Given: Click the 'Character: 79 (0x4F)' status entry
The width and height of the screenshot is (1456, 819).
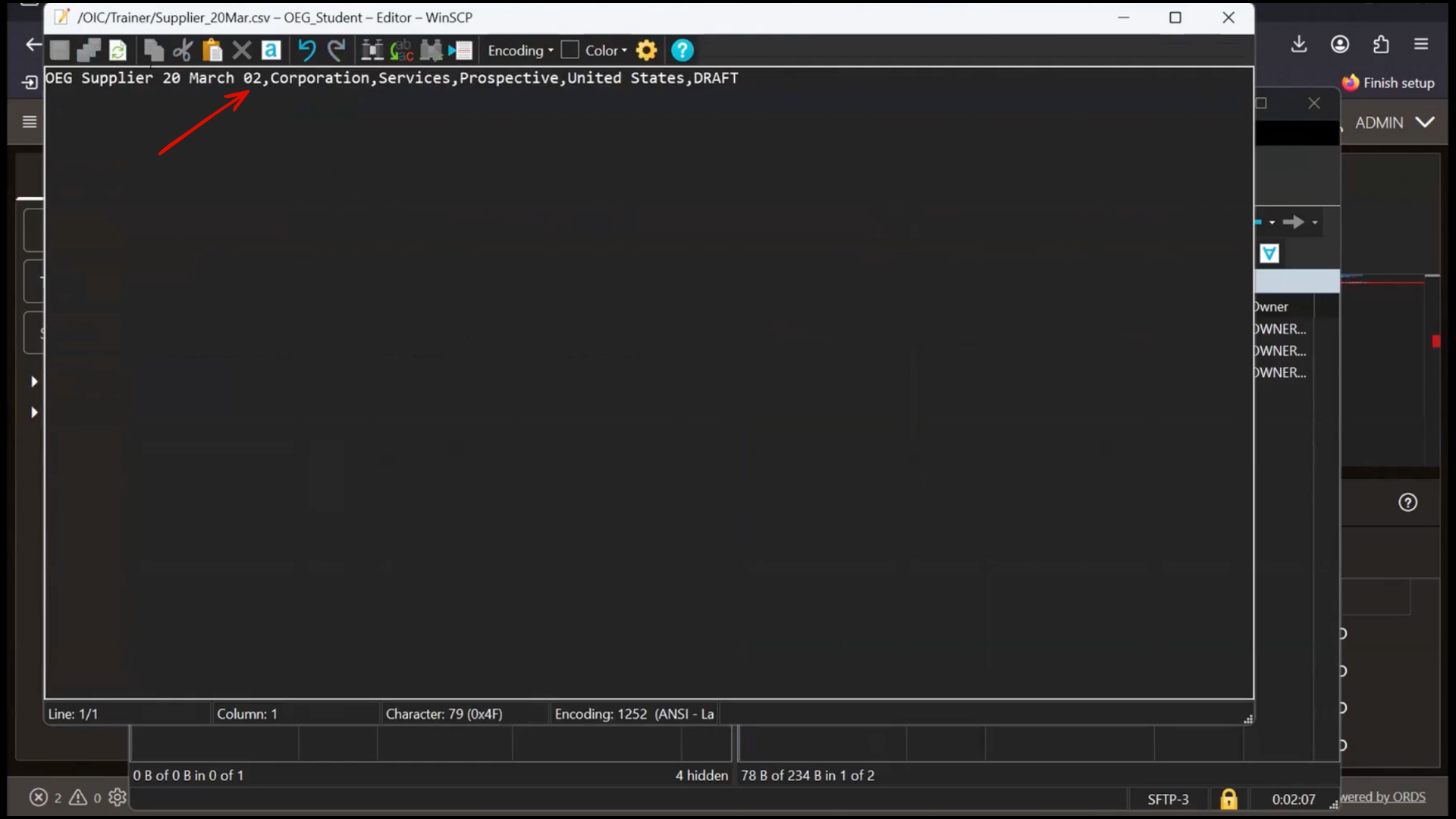Looking at the screenshot, I should point(444,714).
